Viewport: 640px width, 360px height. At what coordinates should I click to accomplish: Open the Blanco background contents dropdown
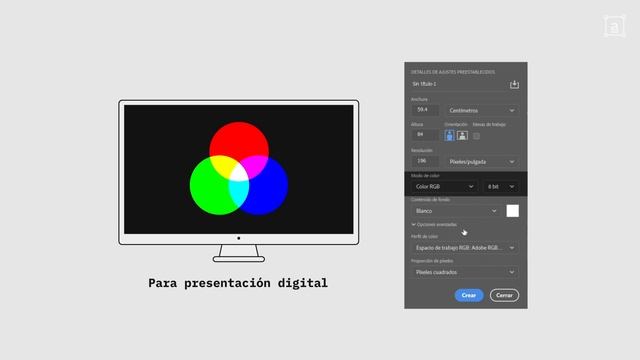[x=456, y=211]
